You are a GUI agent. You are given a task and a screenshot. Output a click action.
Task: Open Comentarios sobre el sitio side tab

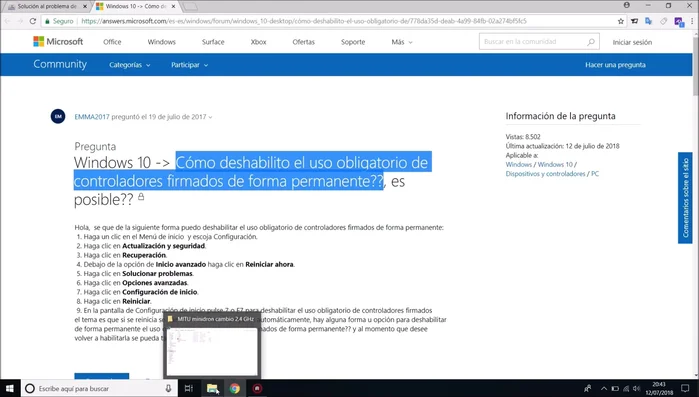(x=685, y=198)
